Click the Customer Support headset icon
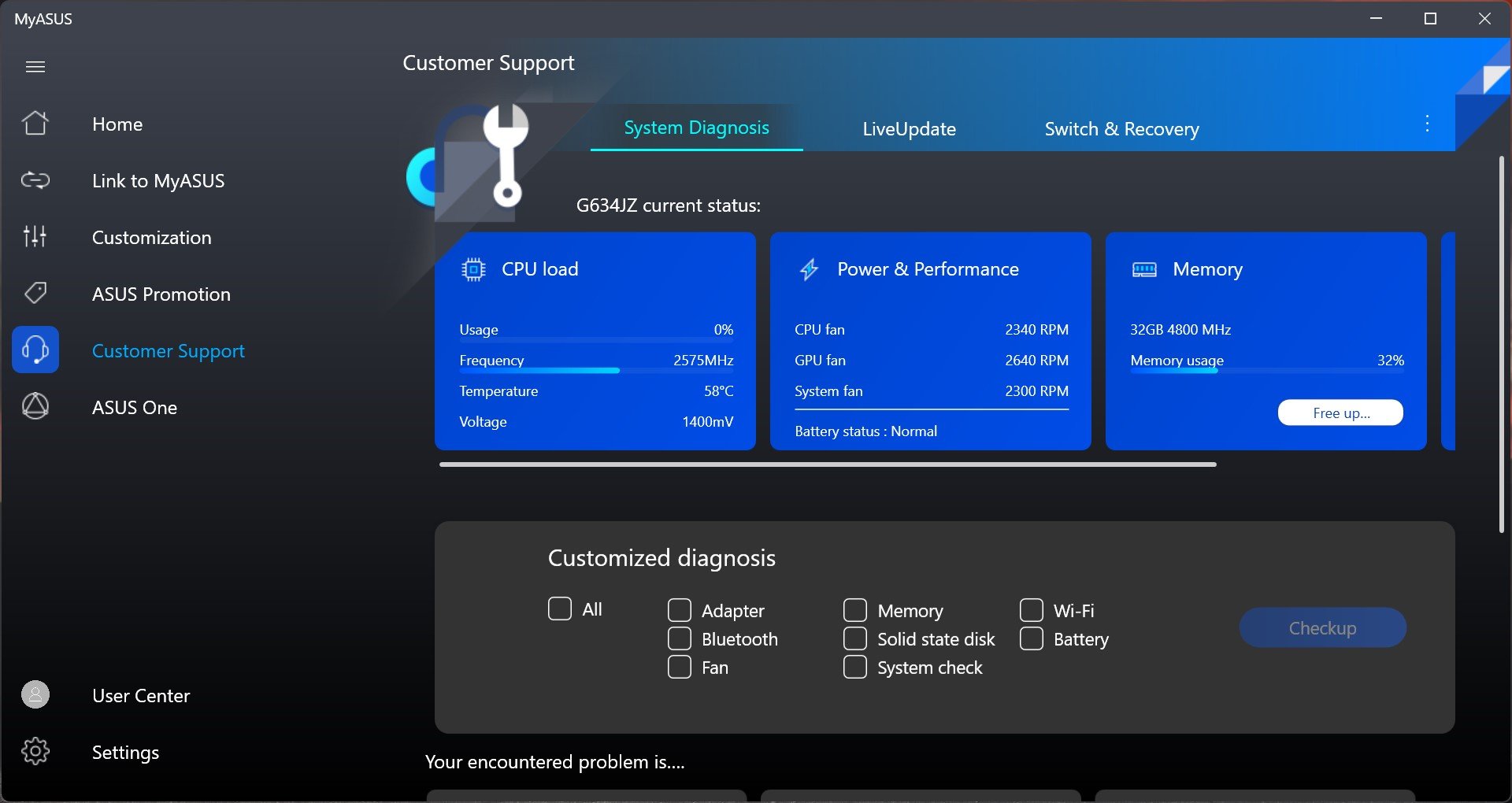Screen dimensions: 1512x803 [35, 350]
